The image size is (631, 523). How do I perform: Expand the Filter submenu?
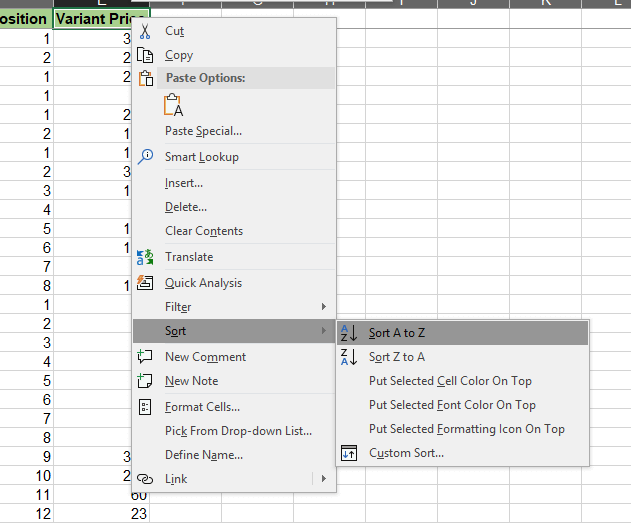(x=322, y=307)
